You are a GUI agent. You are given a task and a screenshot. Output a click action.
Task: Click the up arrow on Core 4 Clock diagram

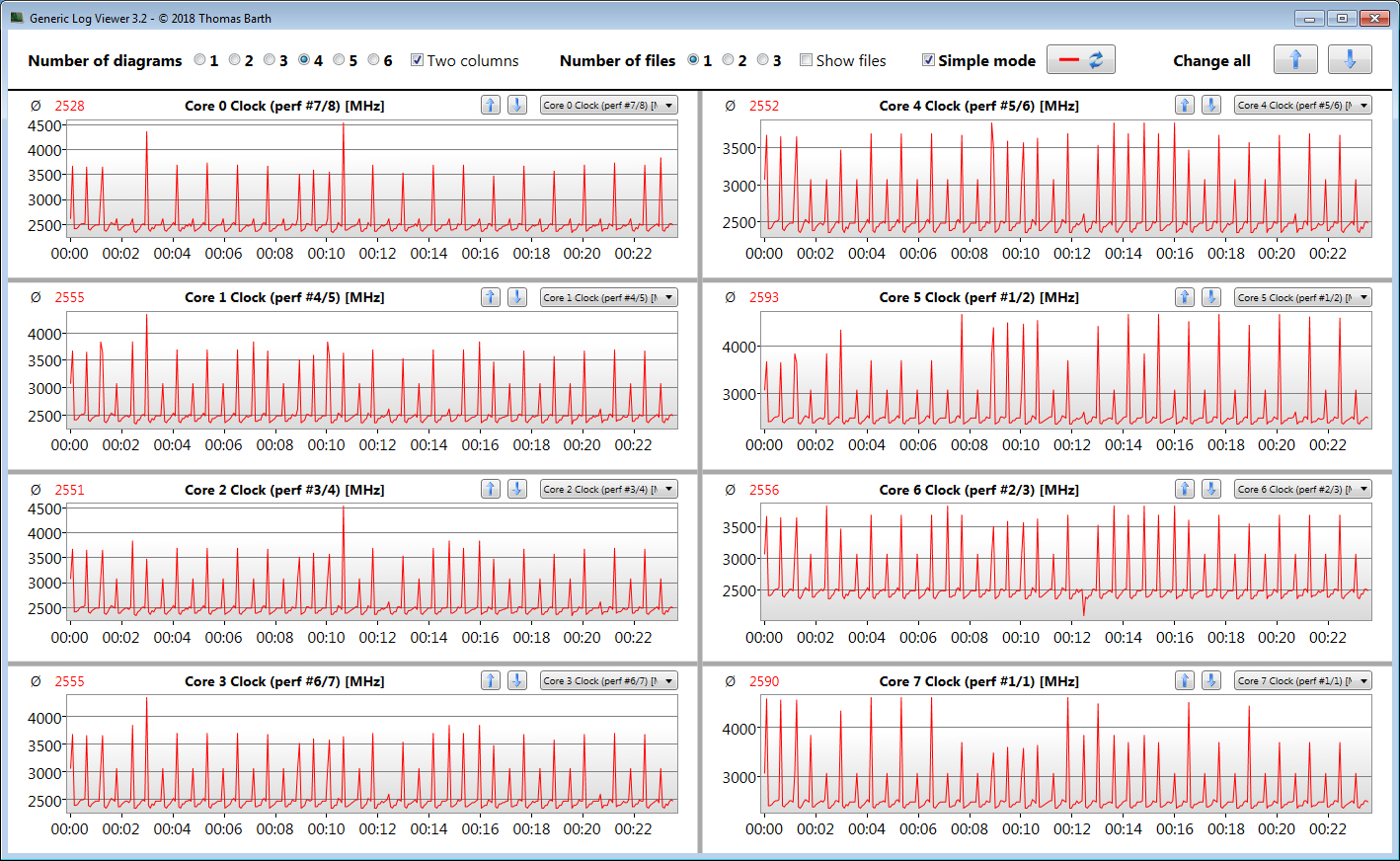[x=1185, y=105]
